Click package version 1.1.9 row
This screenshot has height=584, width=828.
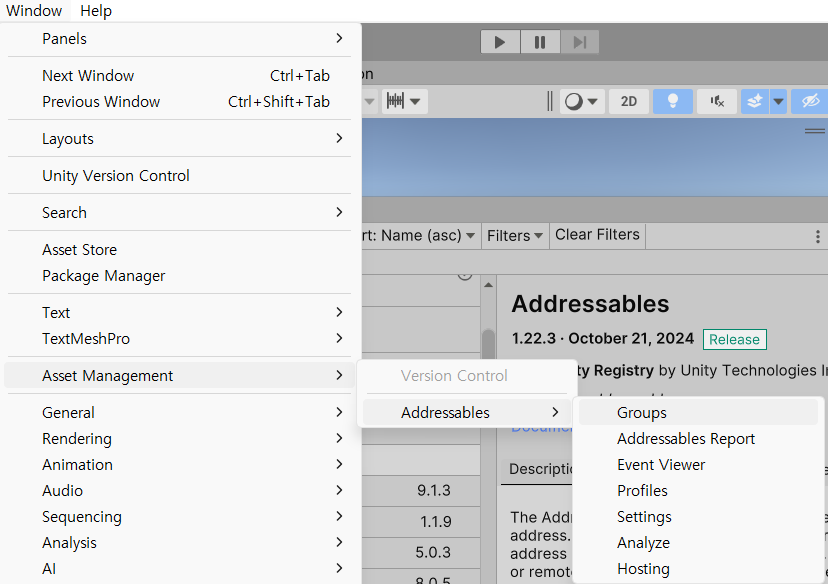pyautogui.click(x=421, y=522)
